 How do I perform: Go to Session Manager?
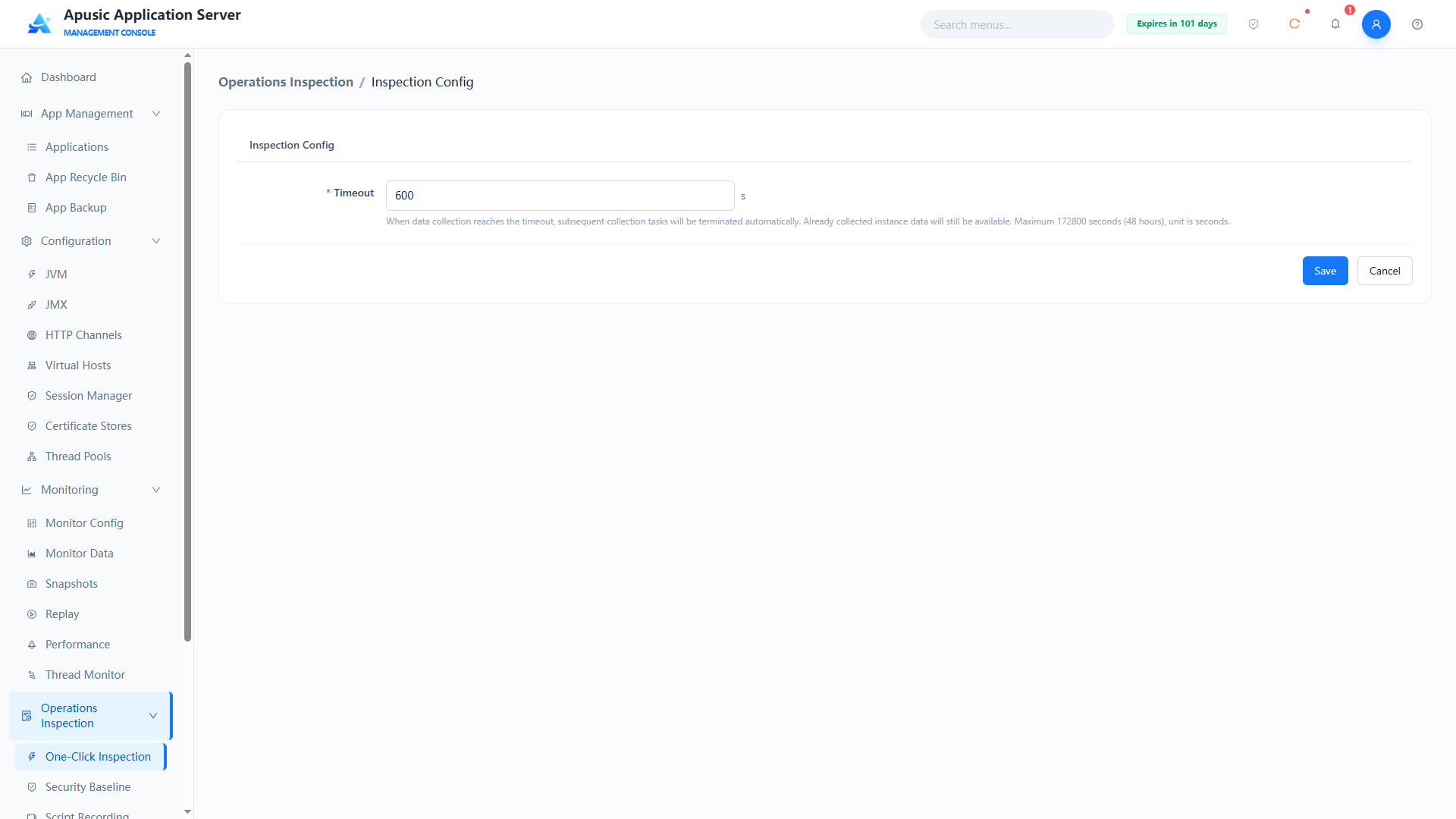[x=91, y=396]
